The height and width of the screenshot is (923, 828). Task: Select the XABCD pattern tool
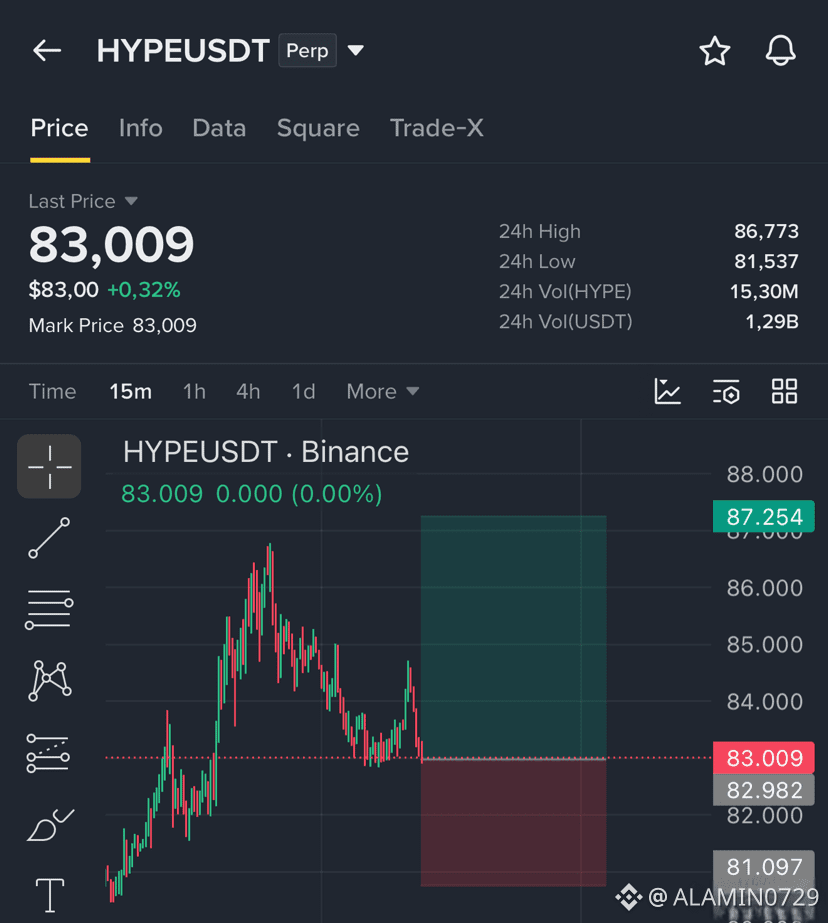click(50, 681)
